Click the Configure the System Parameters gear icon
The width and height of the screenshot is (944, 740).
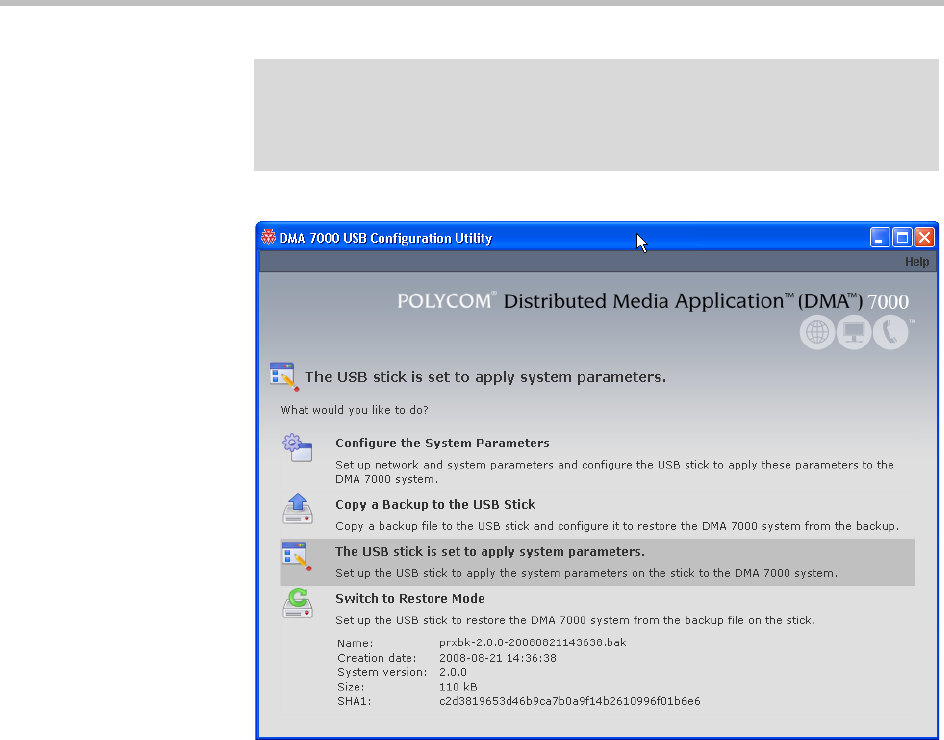pos(297,448)
